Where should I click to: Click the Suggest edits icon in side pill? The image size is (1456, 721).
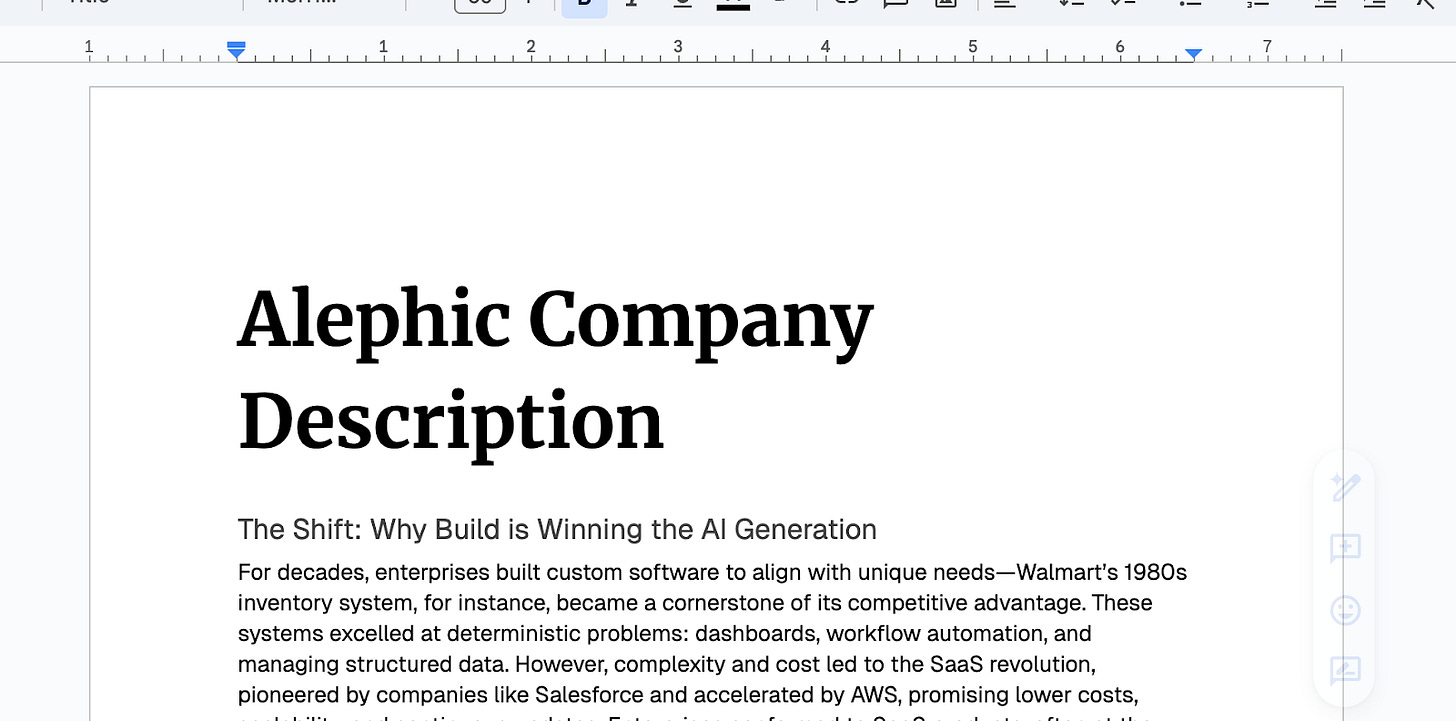coord(1345,670)
